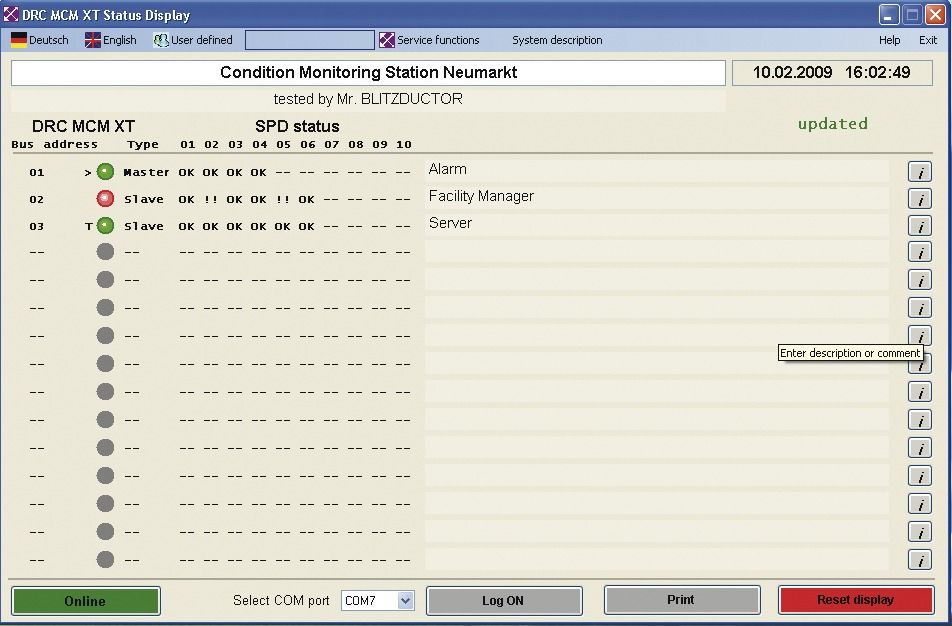Click the DRC MCM XT title bar icon
The width and height of the screenshot is (952, 626).
click(11, 13)
